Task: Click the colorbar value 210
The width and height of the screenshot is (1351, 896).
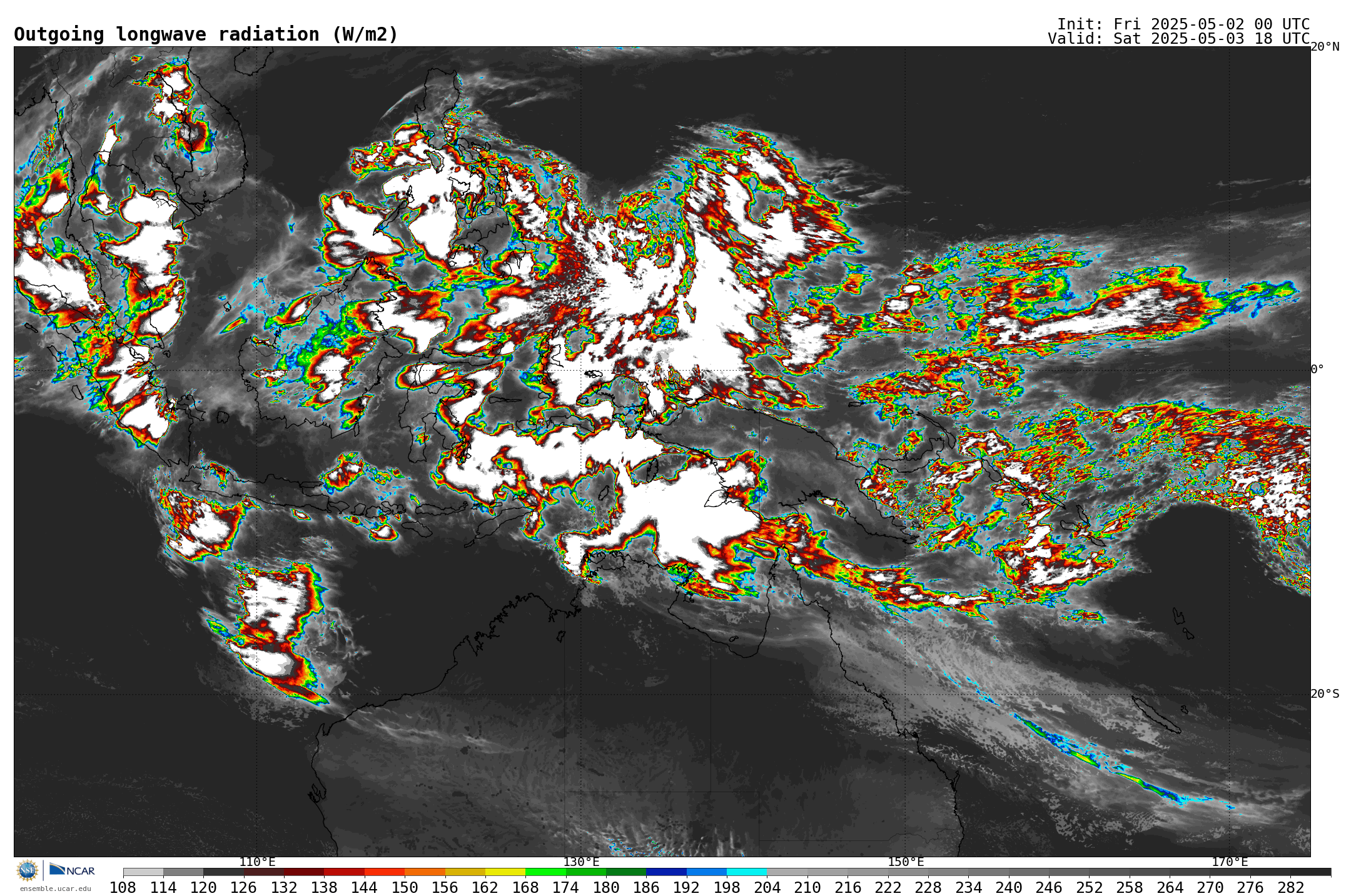Action: pos(807,888)
